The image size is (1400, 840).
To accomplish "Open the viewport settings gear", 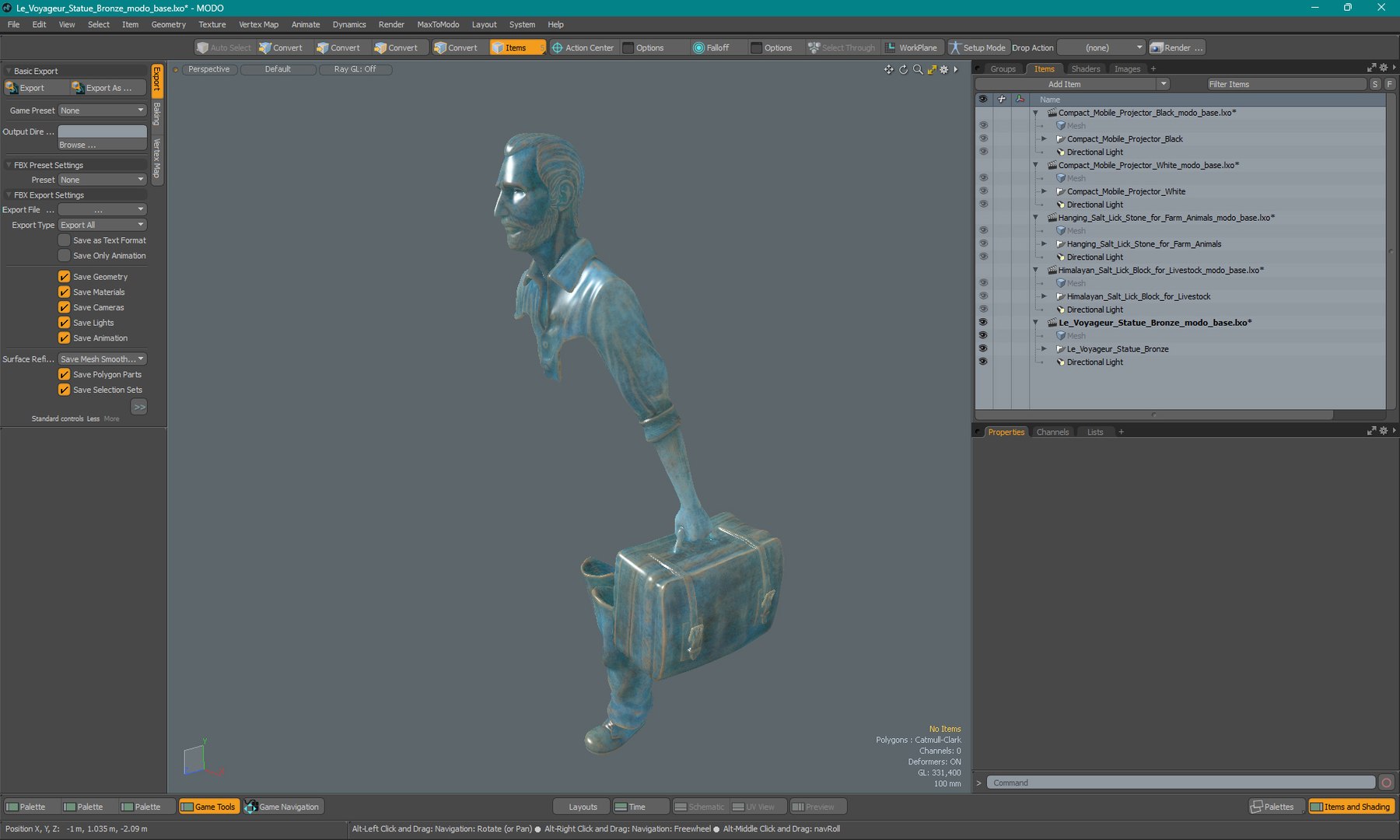I will [x=944, y=69].
